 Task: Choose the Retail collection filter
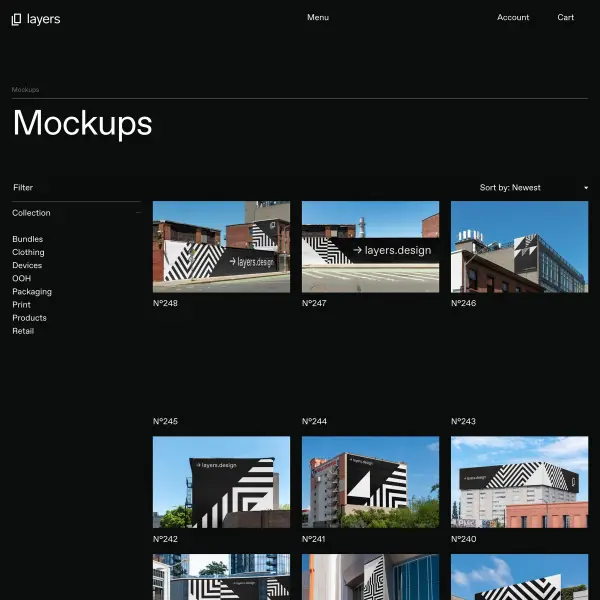[23, 331]
